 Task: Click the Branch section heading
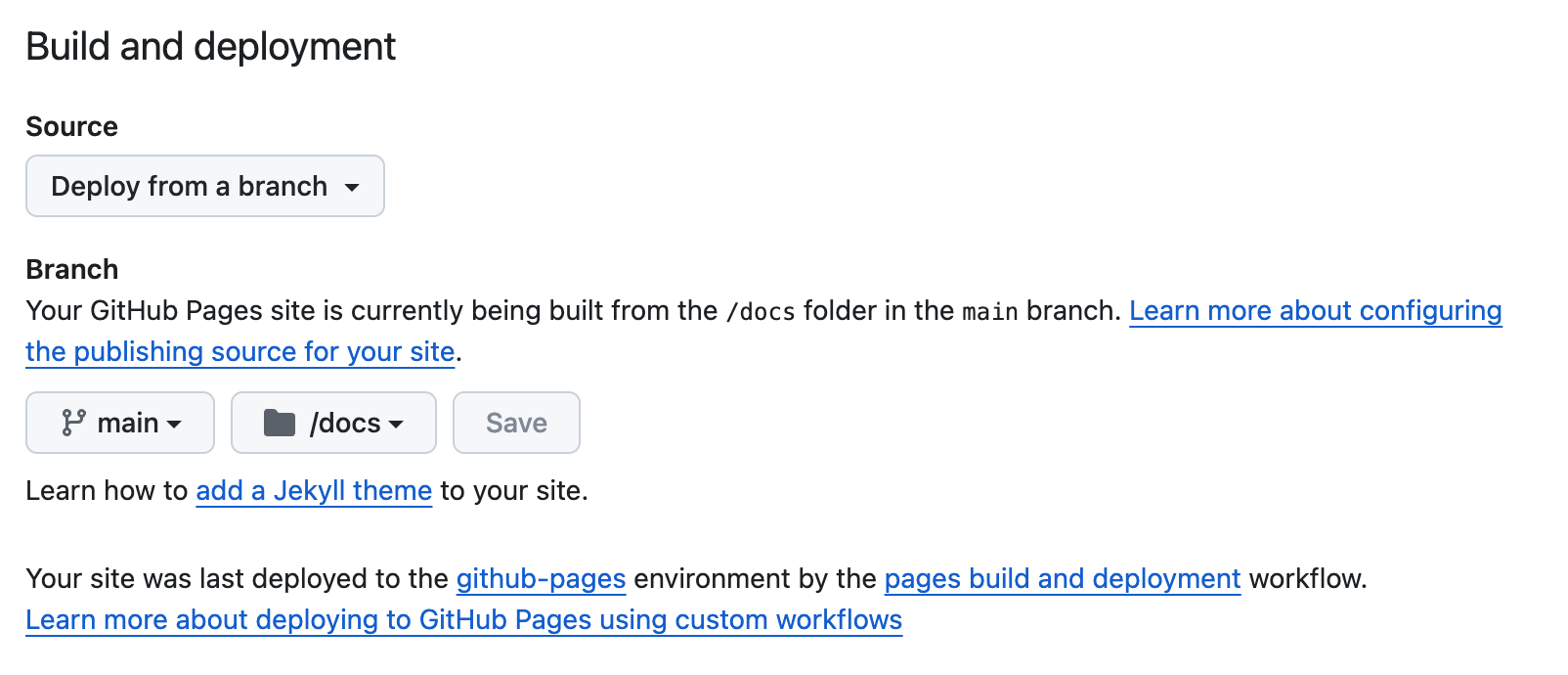tap(71, 268)
